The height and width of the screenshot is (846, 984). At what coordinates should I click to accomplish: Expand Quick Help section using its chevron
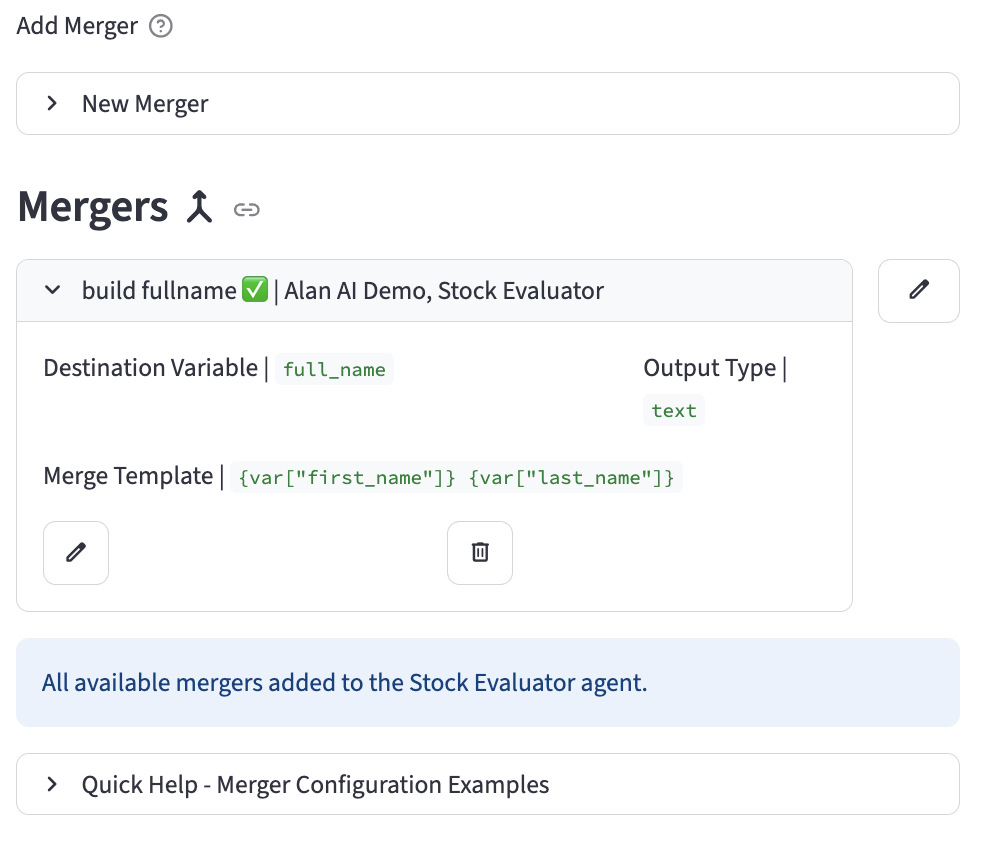[x=52, y=784]
